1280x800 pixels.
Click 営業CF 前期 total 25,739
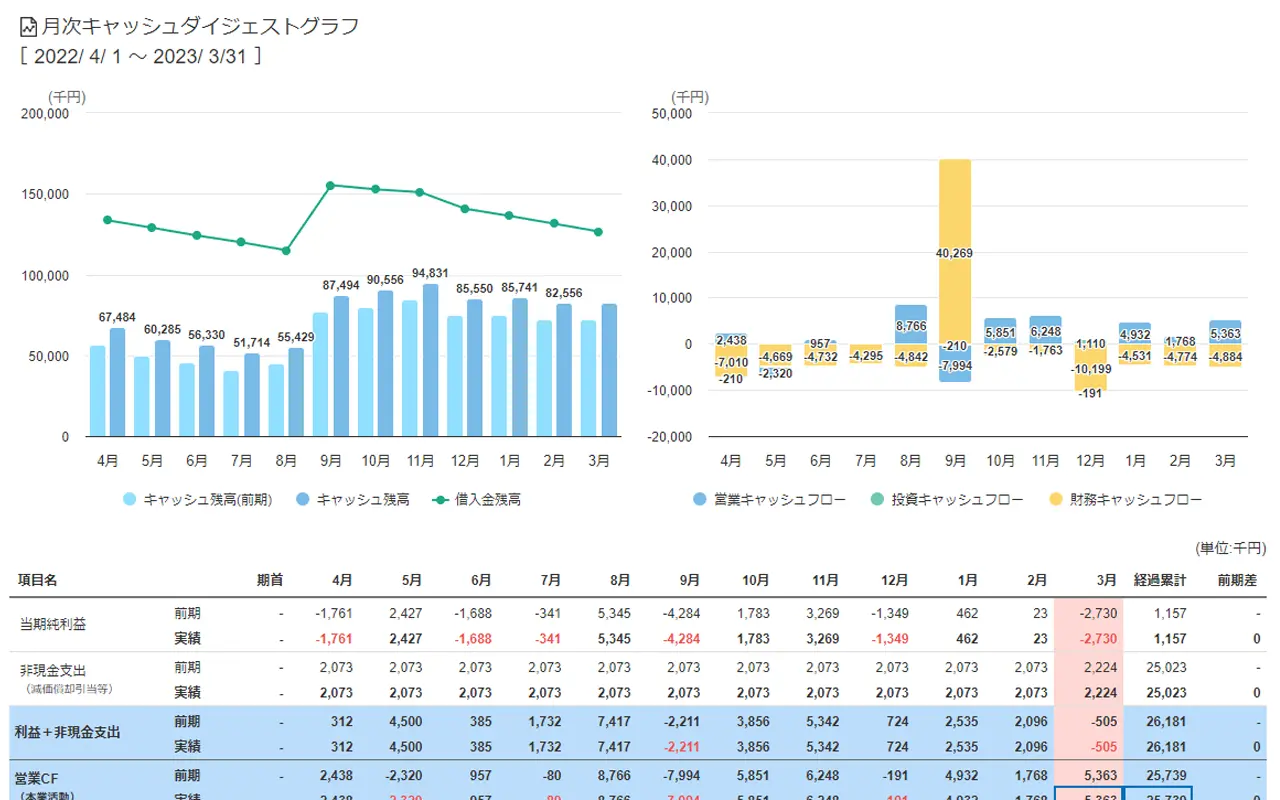[x=1165, y=775]
